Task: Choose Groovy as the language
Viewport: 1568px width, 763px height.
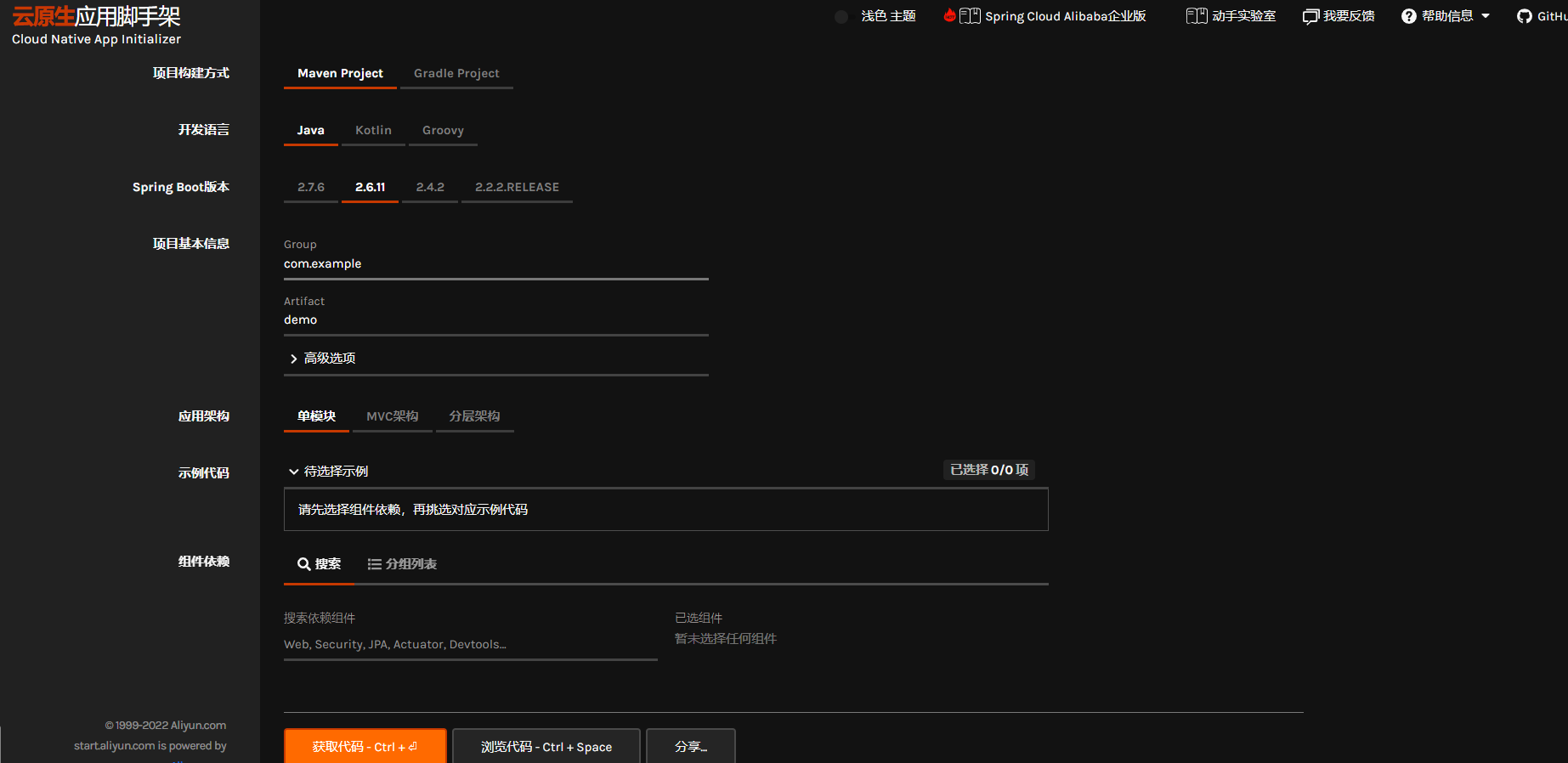Action: coord(443,131)
